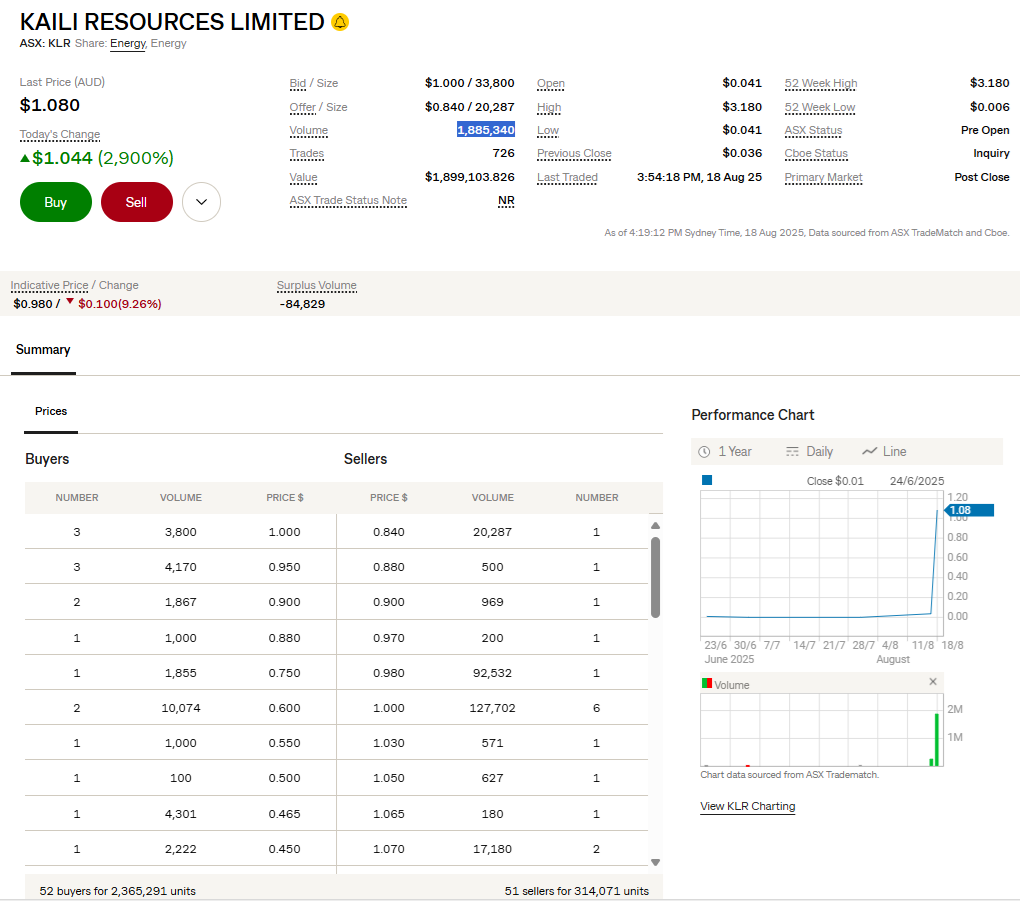Expand more actions chevron beside Sell
This screenshot has height=901, width=1020.
coord(201,202)
